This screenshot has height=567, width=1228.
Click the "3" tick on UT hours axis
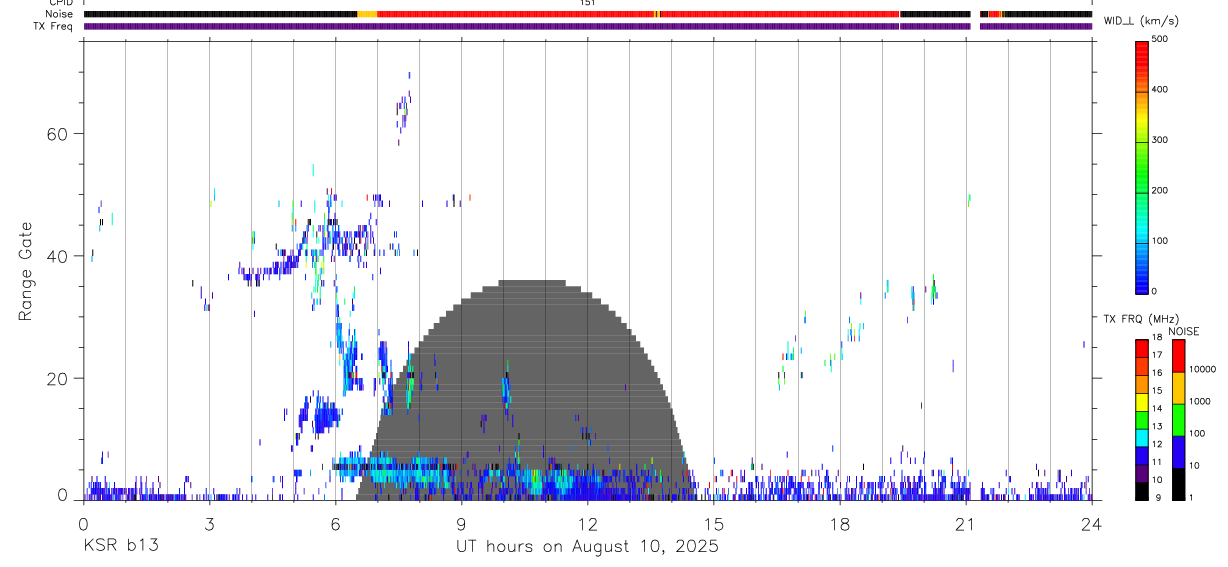[209, 524]
